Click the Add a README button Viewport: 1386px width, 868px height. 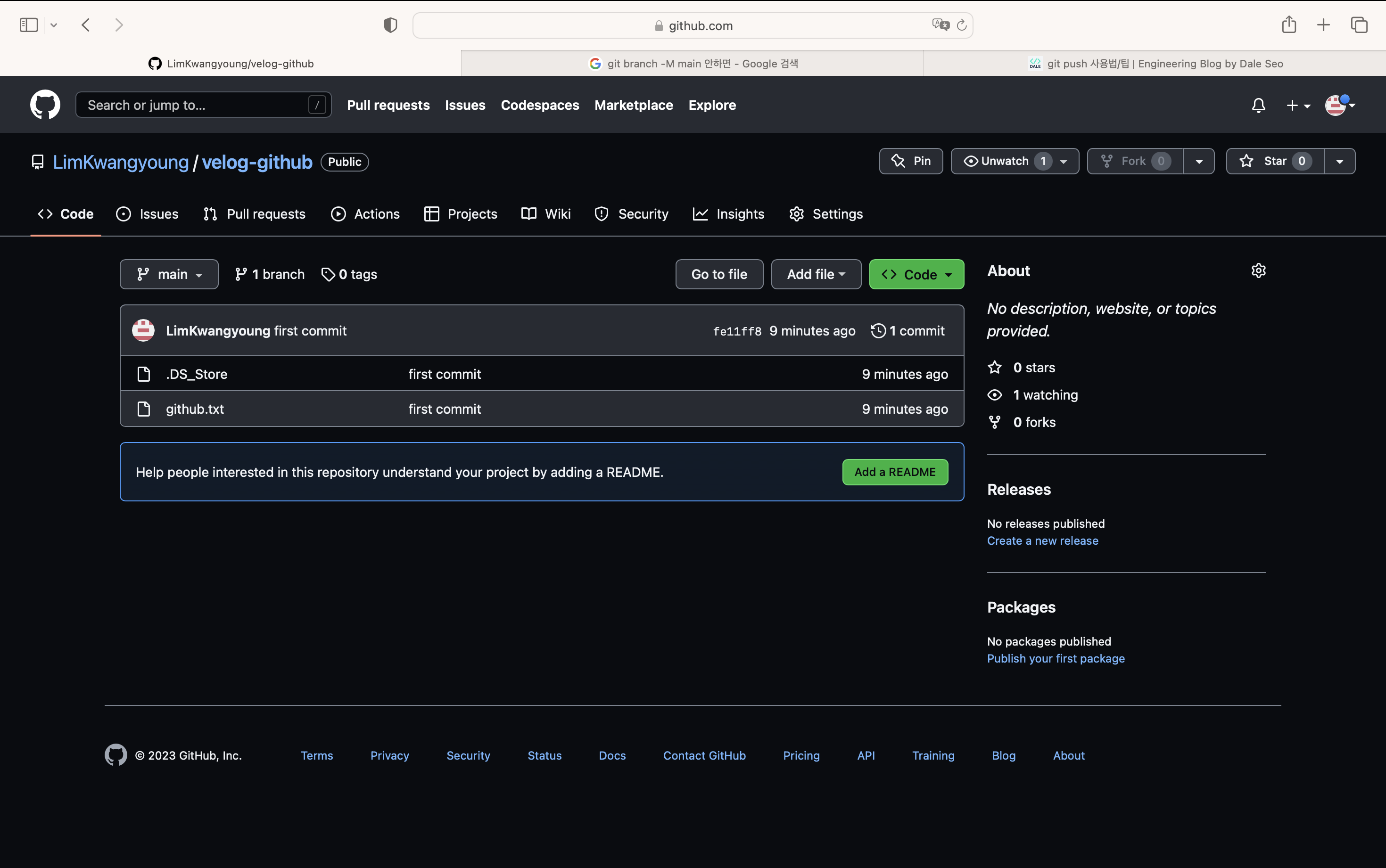tap(894, 472)
